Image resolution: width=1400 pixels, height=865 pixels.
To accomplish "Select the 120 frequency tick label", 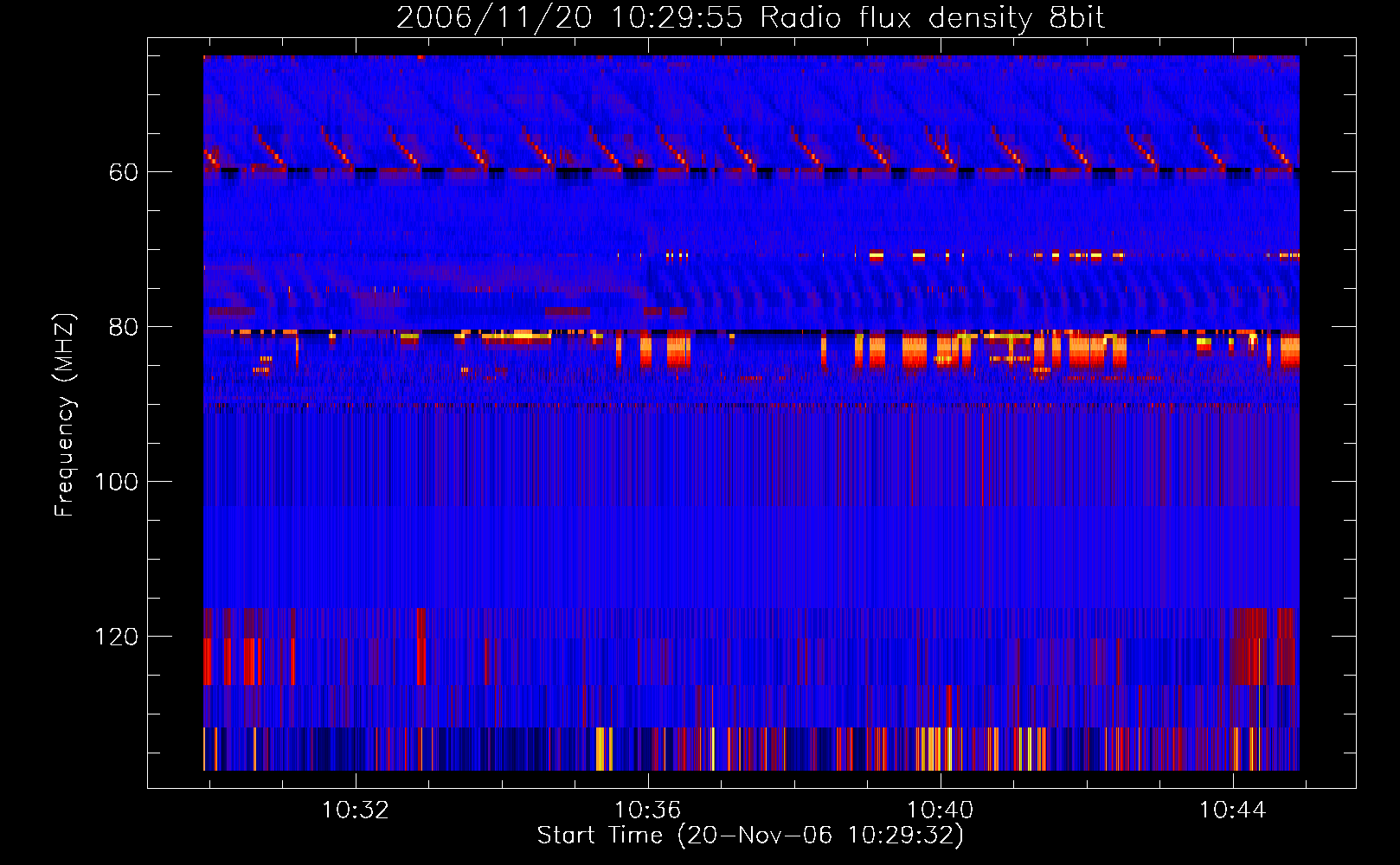I will click(x=116, y=637).
